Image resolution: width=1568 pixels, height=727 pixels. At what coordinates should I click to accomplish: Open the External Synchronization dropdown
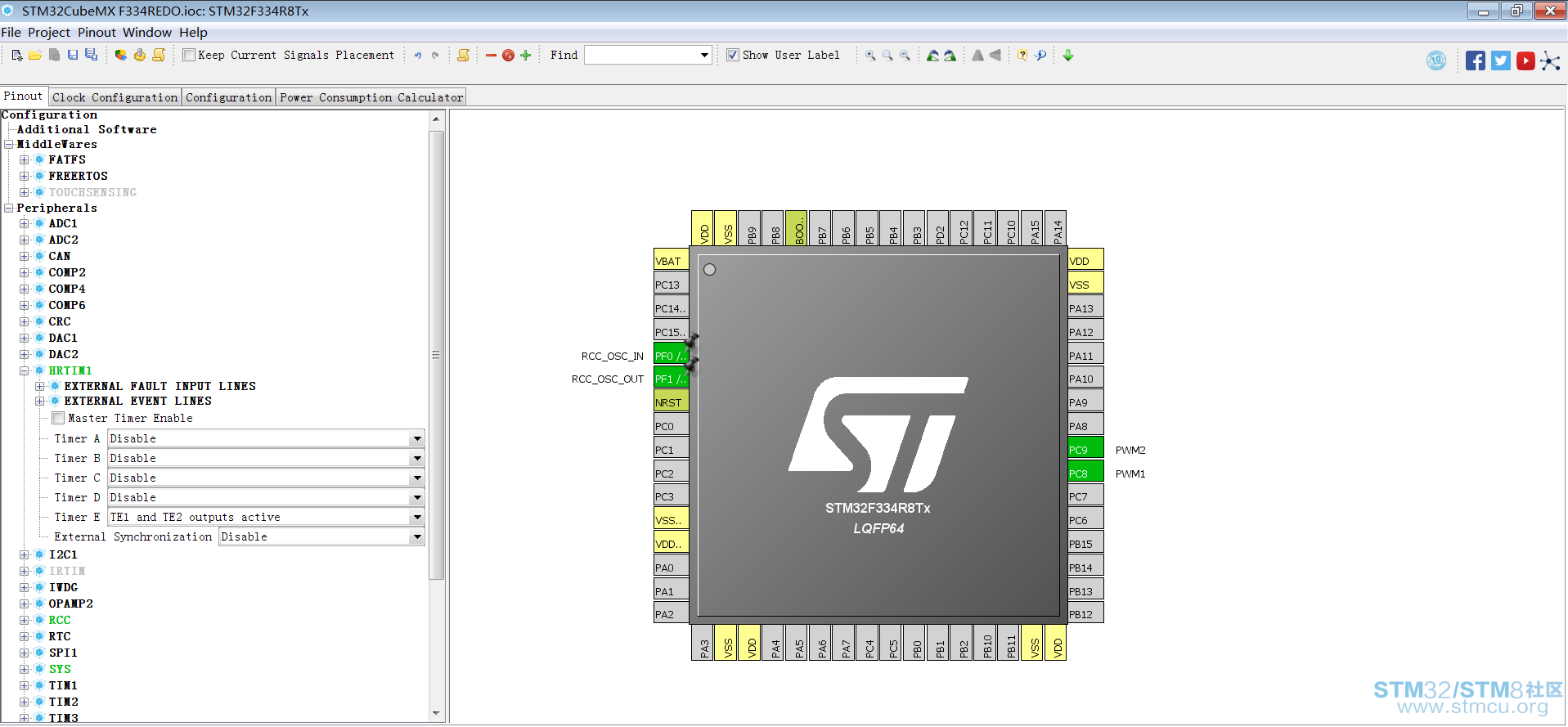pyautogui.click(x=417, y=537)
